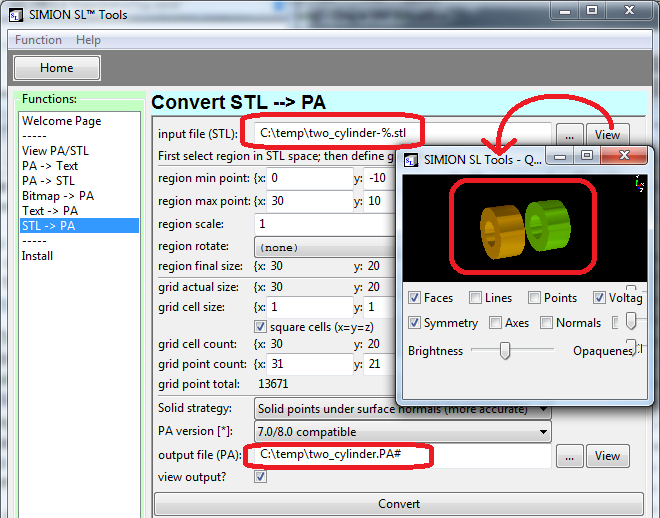
Task: Select Bitmap -> PA function
Action: 58,196
